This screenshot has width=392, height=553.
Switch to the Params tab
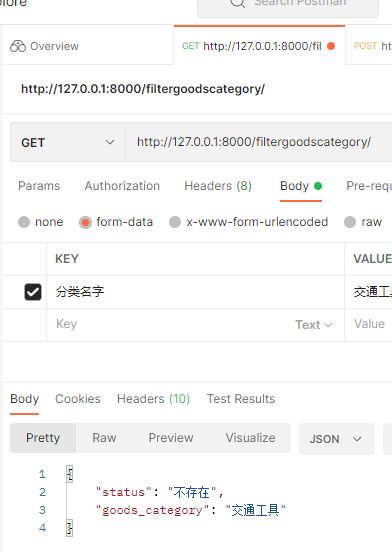click(x=39, y=186)
